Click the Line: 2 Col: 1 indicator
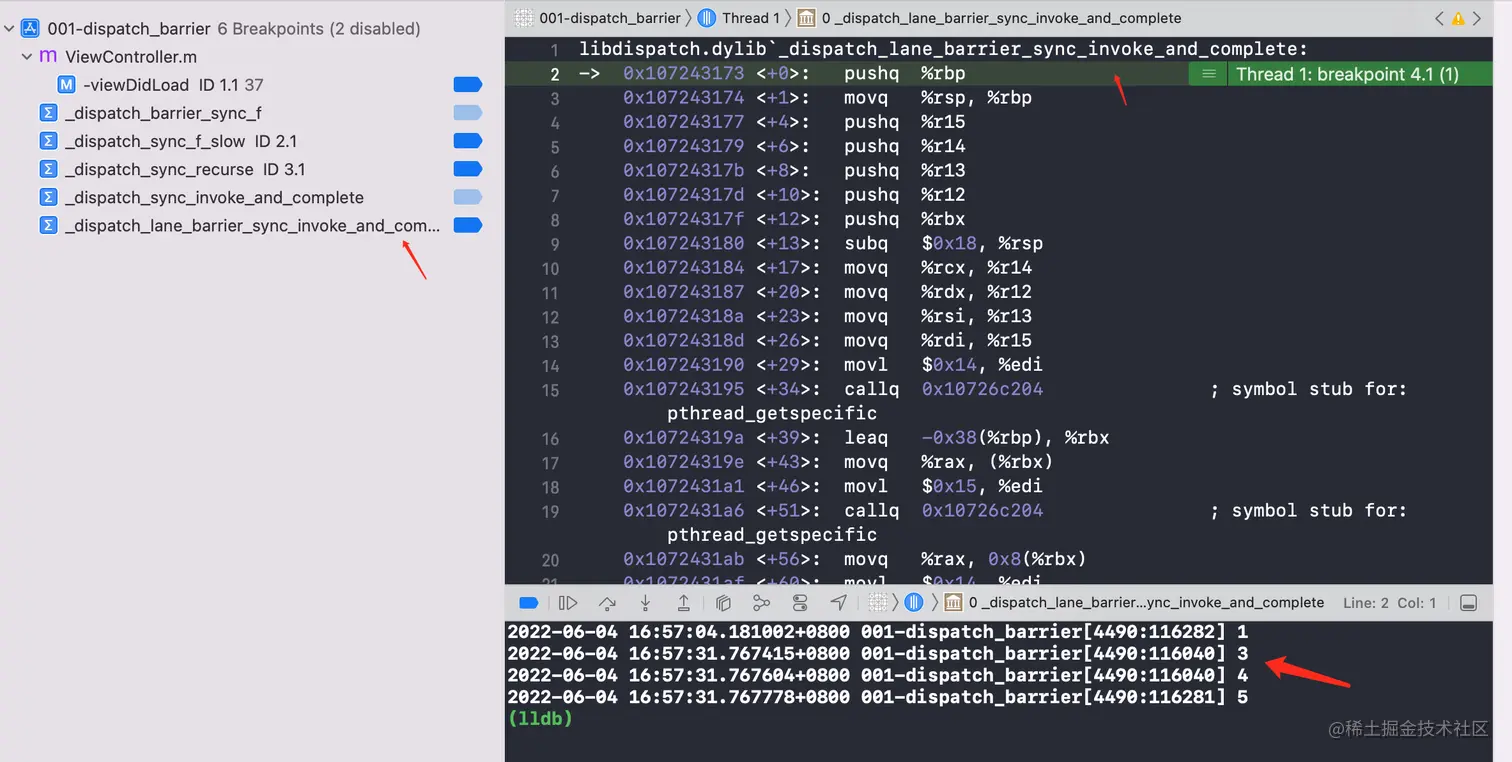Image resolution: width=1512 pixels, height=762 pixels. [1390, 602]
